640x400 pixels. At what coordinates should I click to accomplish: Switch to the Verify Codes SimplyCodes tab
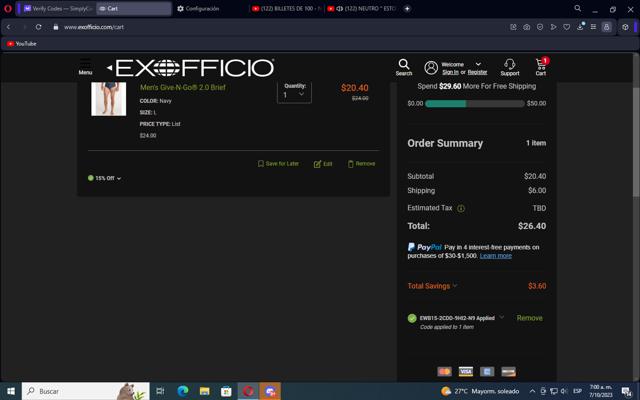[57, 9]
